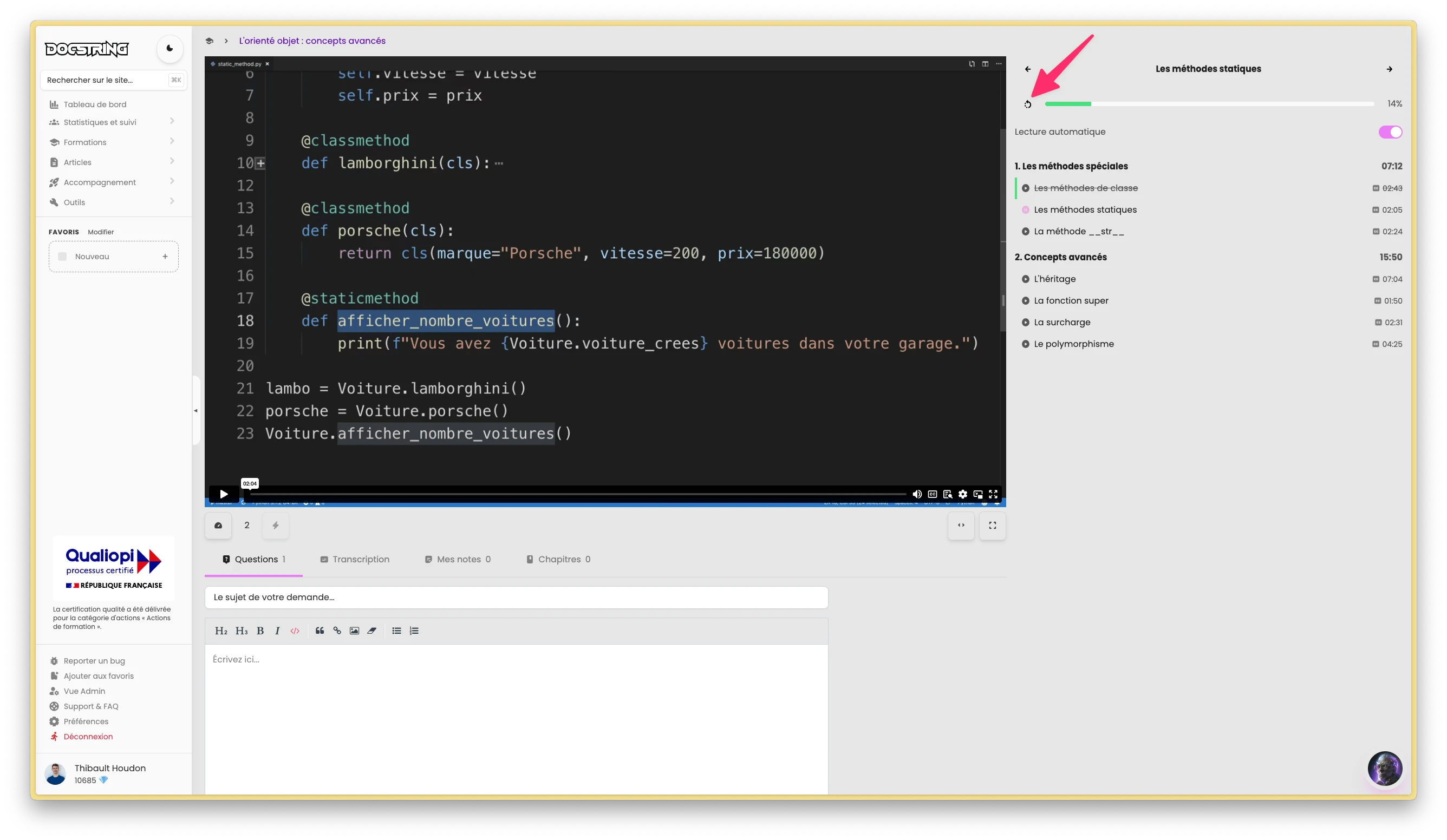Screen dimensions: 1447x840
Task: Toggle dark mode with moon icon
Action: tap(170, 49)
